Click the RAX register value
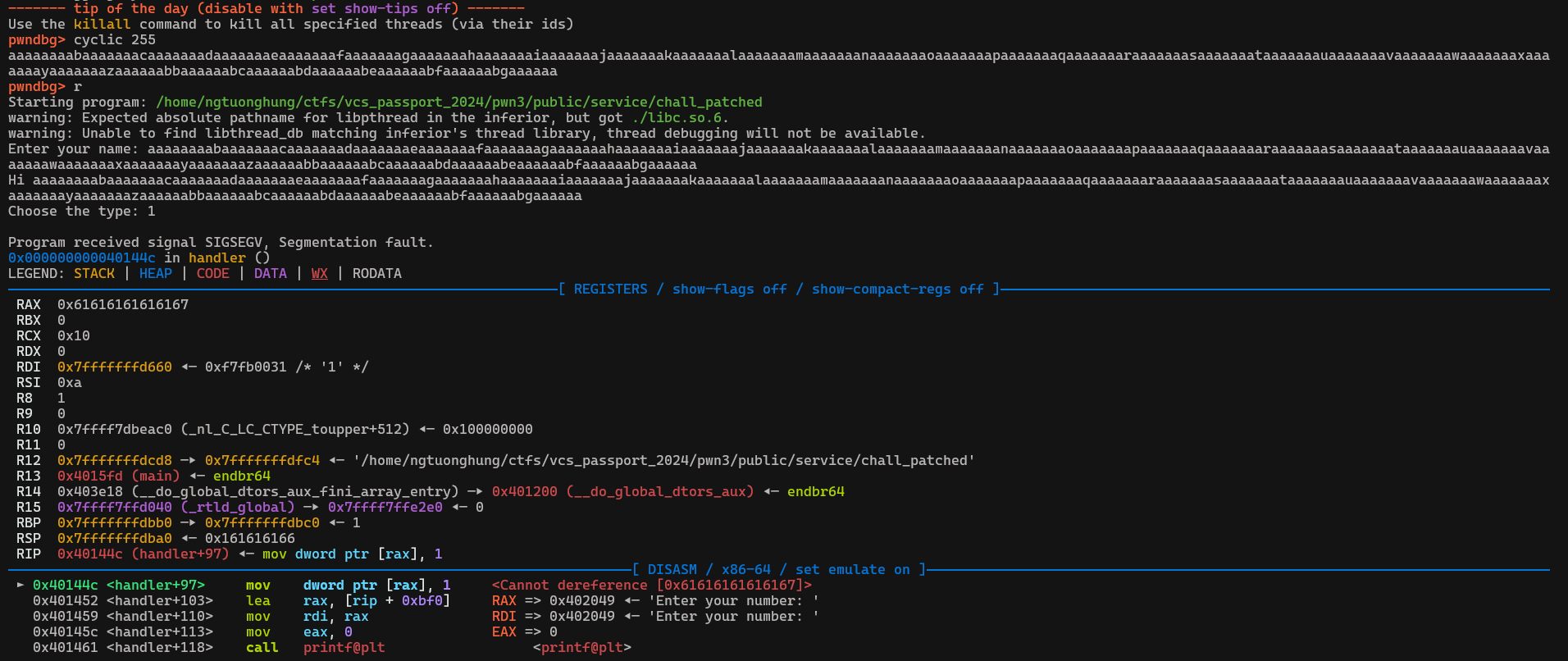Image resolution: width=1568 pixels, height=661 pixels. click(x=123, y=304)
